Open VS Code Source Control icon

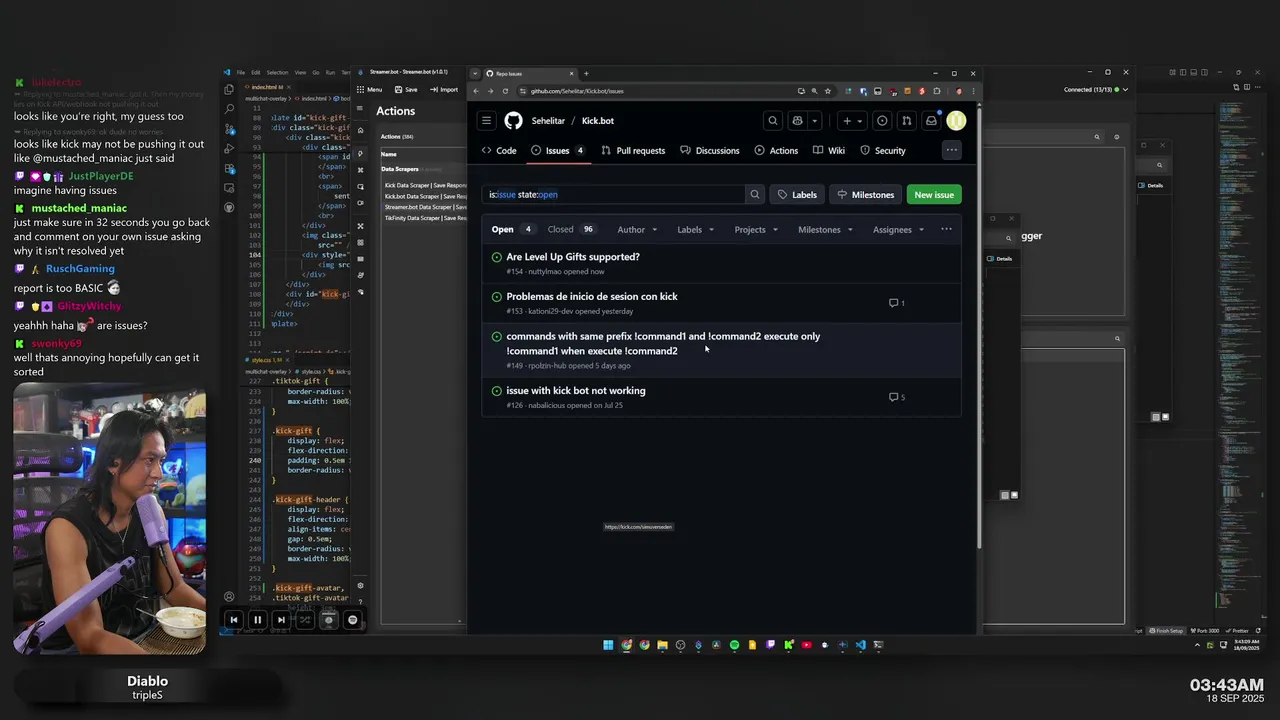coord(229,129)
